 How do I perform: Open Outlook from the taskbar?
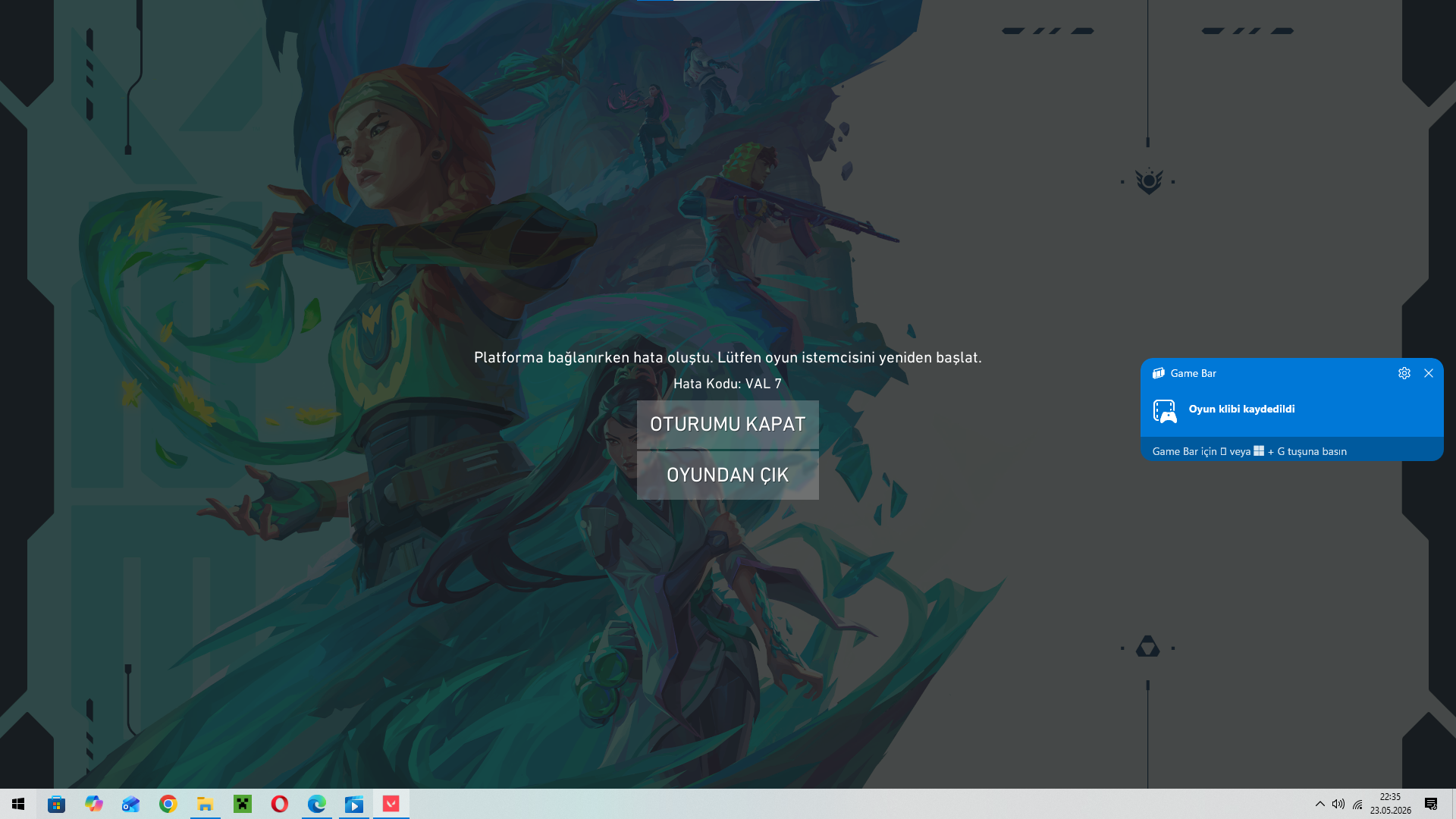coord(130,804)
